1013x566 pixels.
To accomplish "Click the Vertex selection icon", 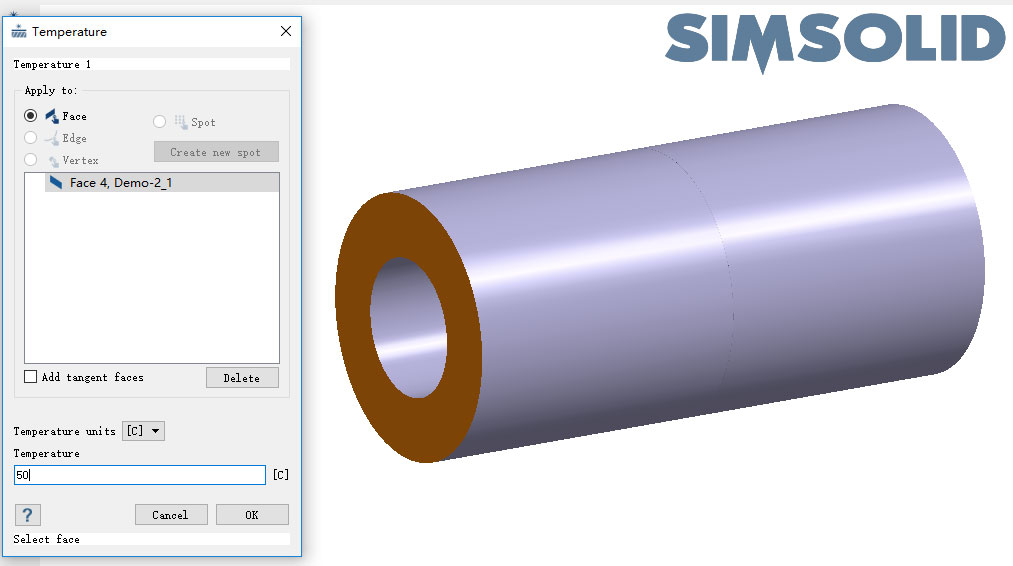I will 53,161.
